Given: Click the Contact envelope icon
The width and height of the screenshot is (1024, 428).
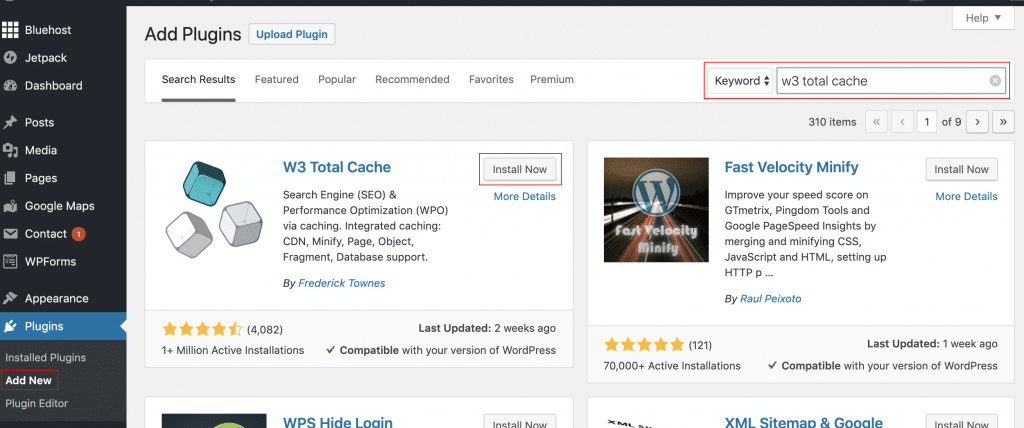Looking at the screenshot, I should [11, 234].
